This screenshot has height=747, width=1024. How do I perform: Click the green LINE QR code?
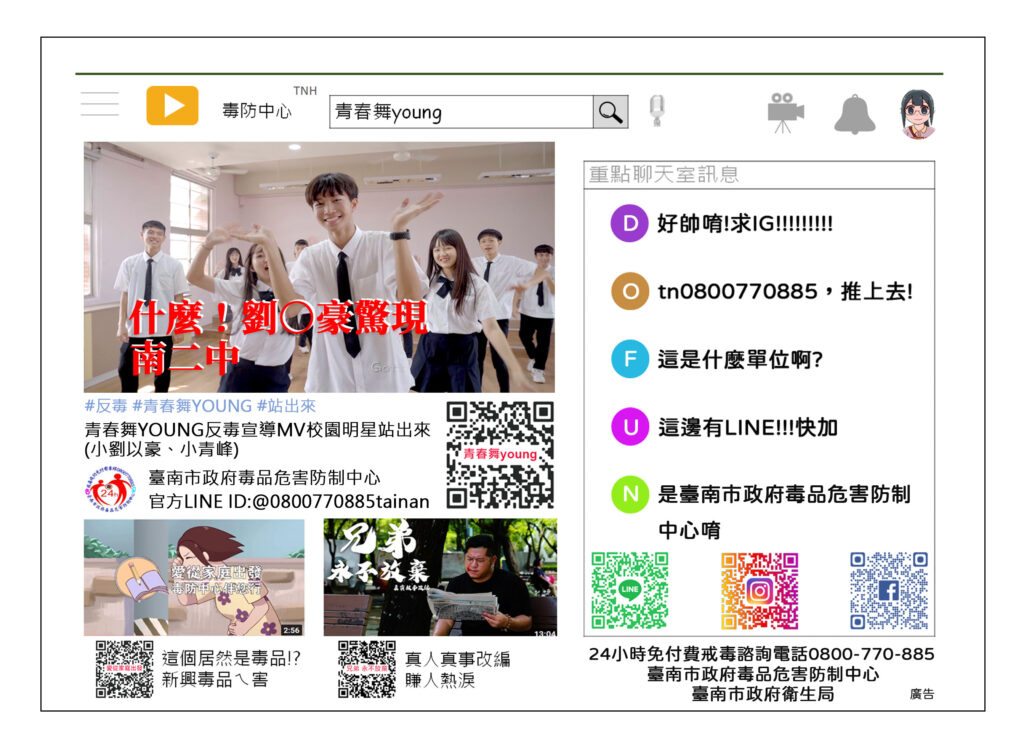click(x=630, y=591)
